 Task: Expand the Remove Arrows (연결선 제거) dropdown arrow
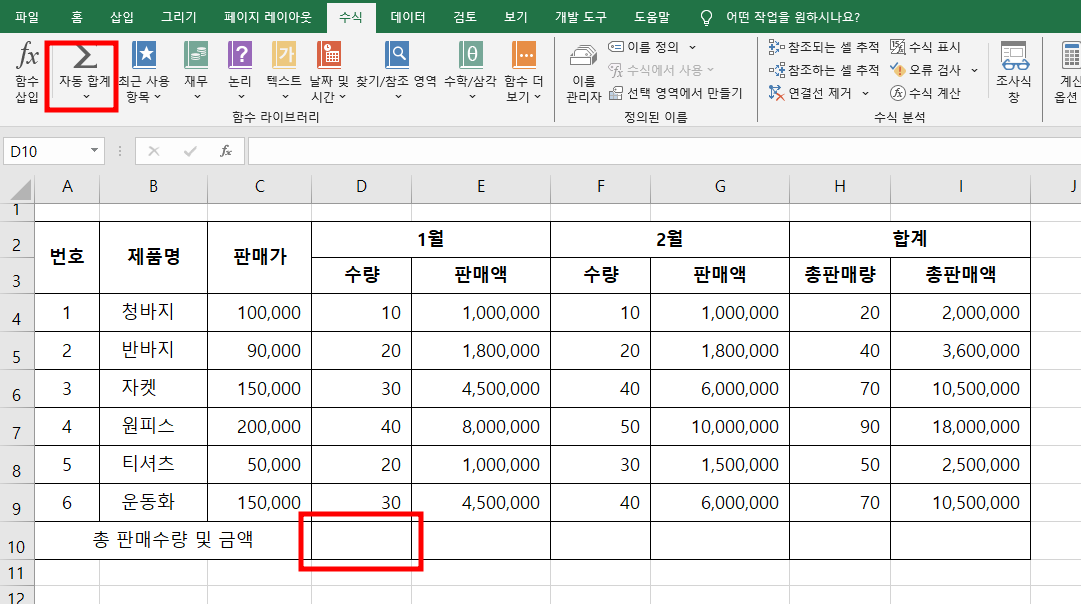pyautogui.click(x=865, y=93)
